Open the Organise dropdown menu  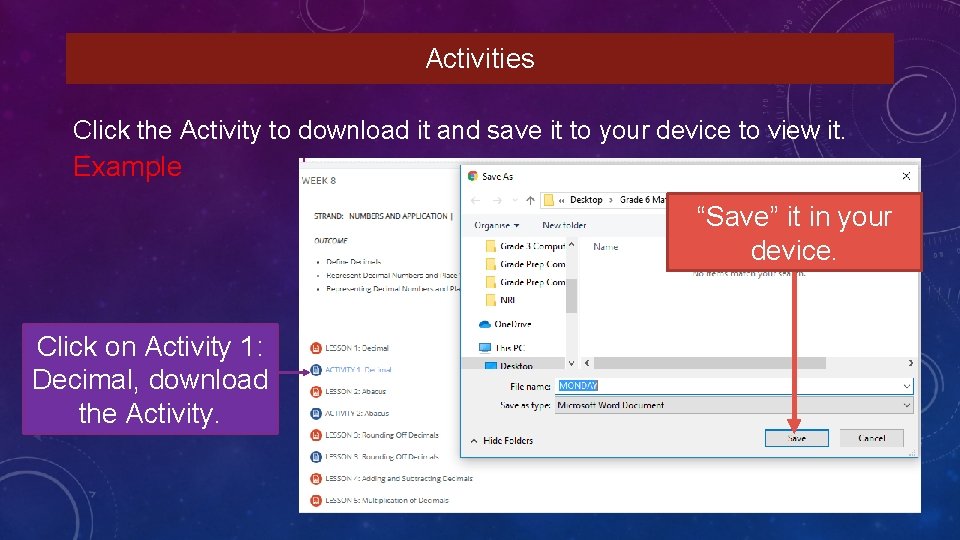tap(497, 225)
